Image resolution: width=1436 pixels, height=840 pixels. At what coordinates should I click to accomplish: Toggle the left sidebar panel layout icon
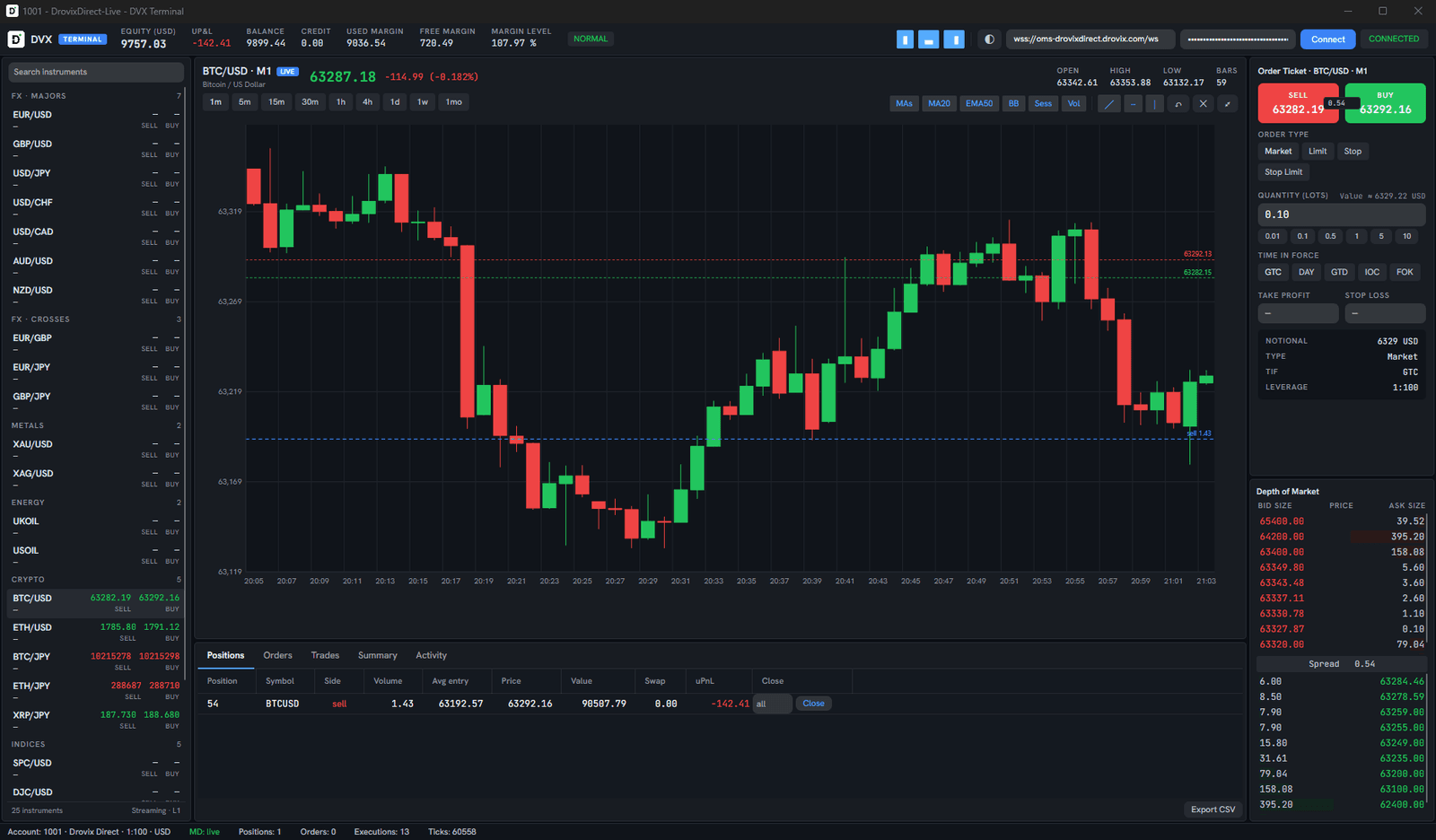tap(905, 39)
